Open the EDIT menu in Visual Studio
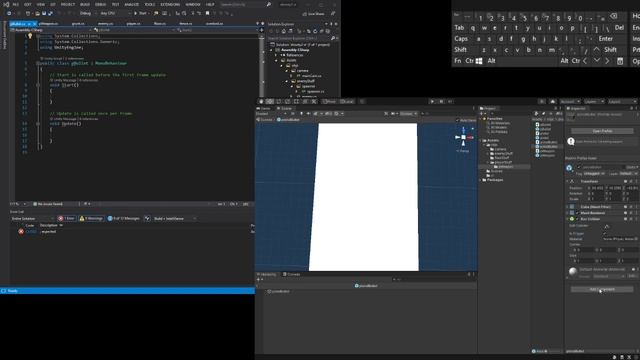Screen dimensions: 640x360 point(28,4)
